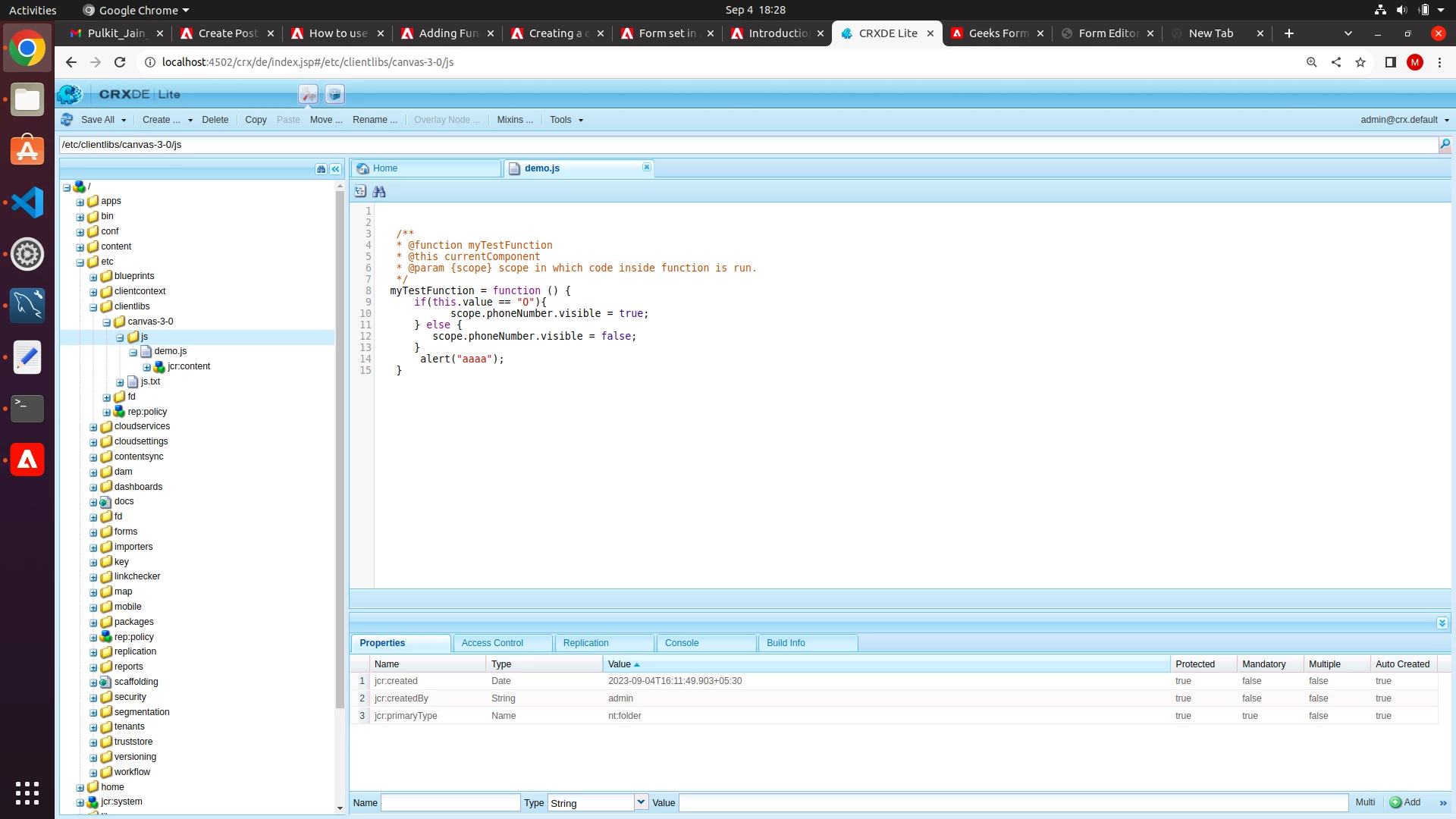The image size is (1456, 819).
Task: Expand the apps folder node
Action: [x=80, y=202]
